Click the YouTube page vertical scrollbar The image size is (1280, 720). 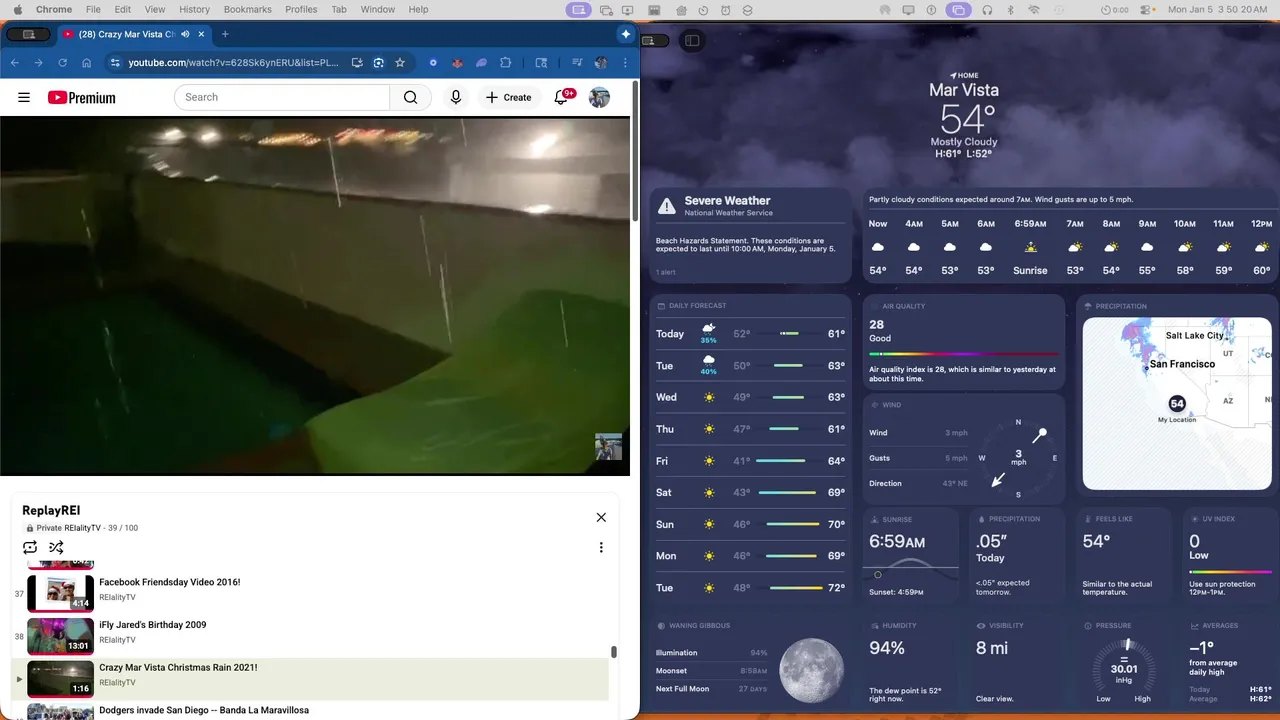(635, 152)
